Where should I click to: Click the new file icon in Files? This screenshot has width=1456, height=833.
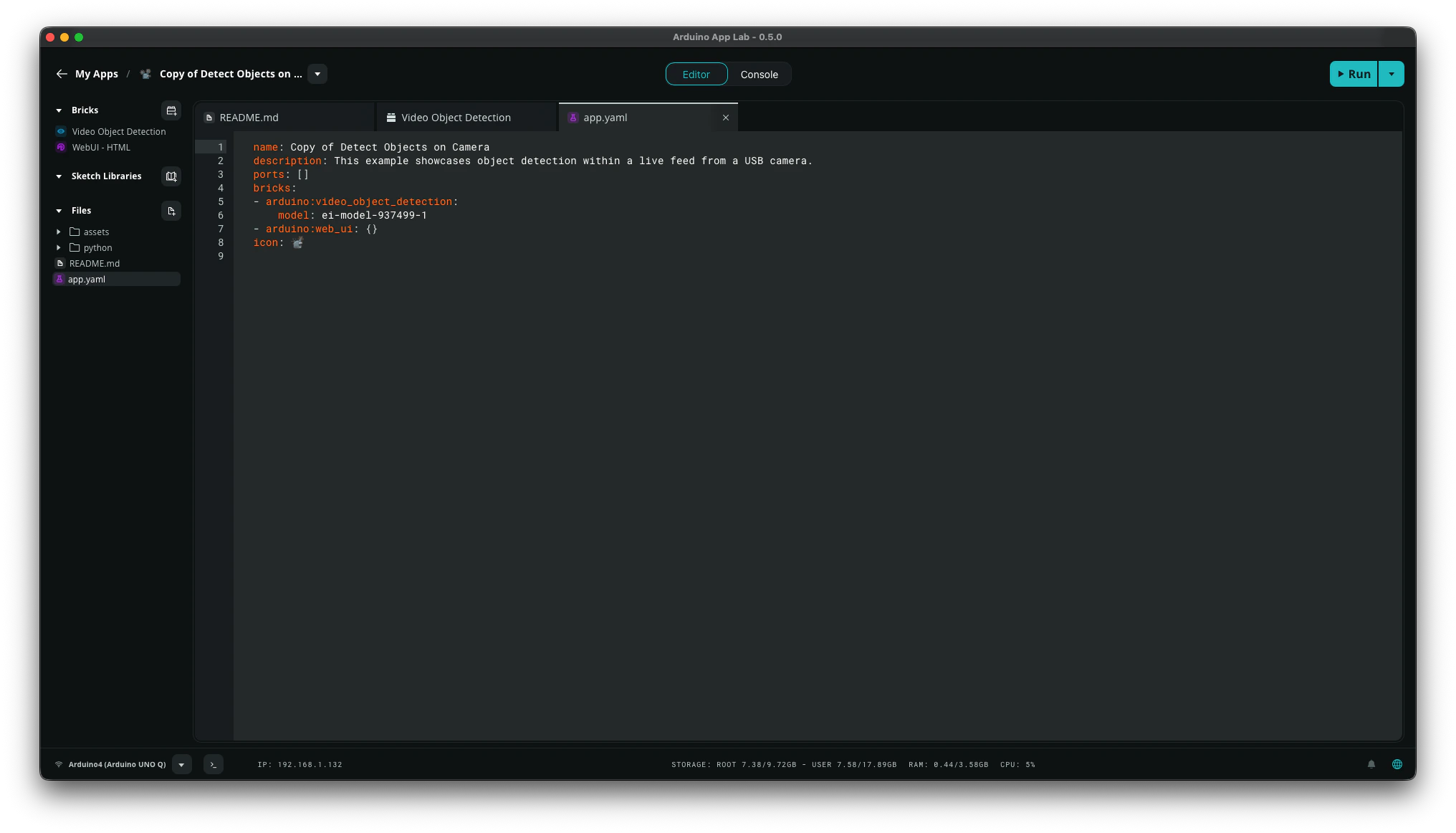point(171,211)
